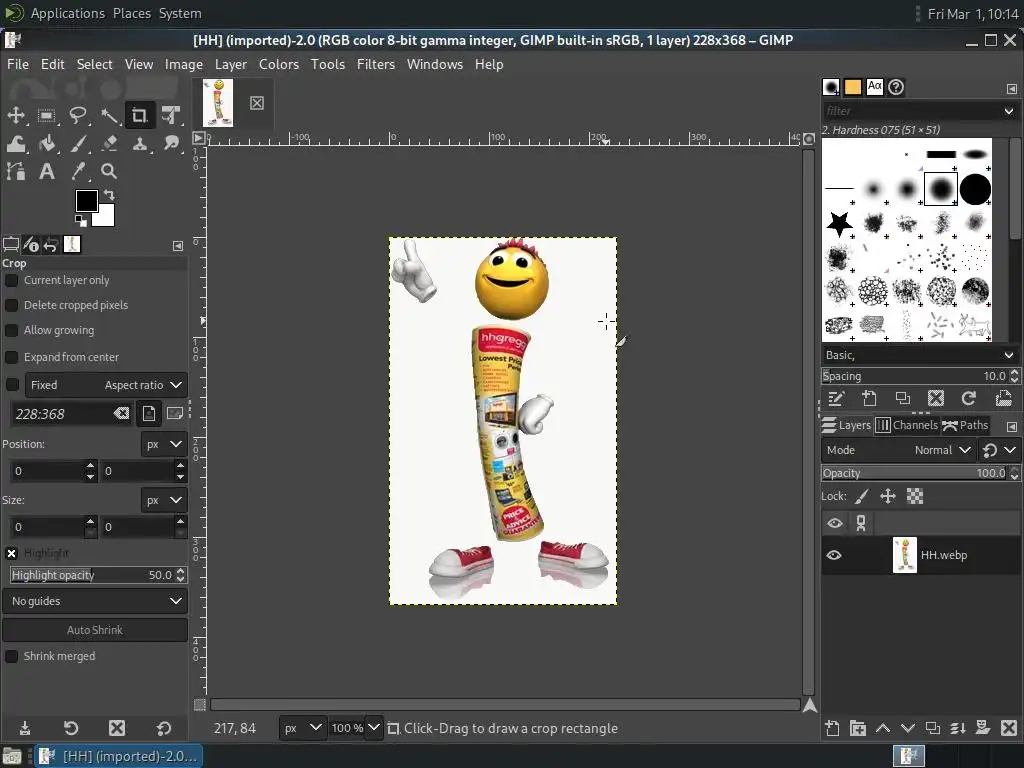
Task: Select the Crop tool
Action: tap(139, 116)
